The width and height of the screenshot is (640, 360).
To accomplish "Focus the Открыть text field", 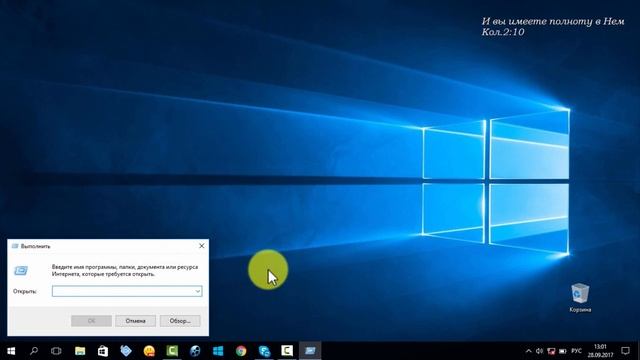I will point(127,291).
